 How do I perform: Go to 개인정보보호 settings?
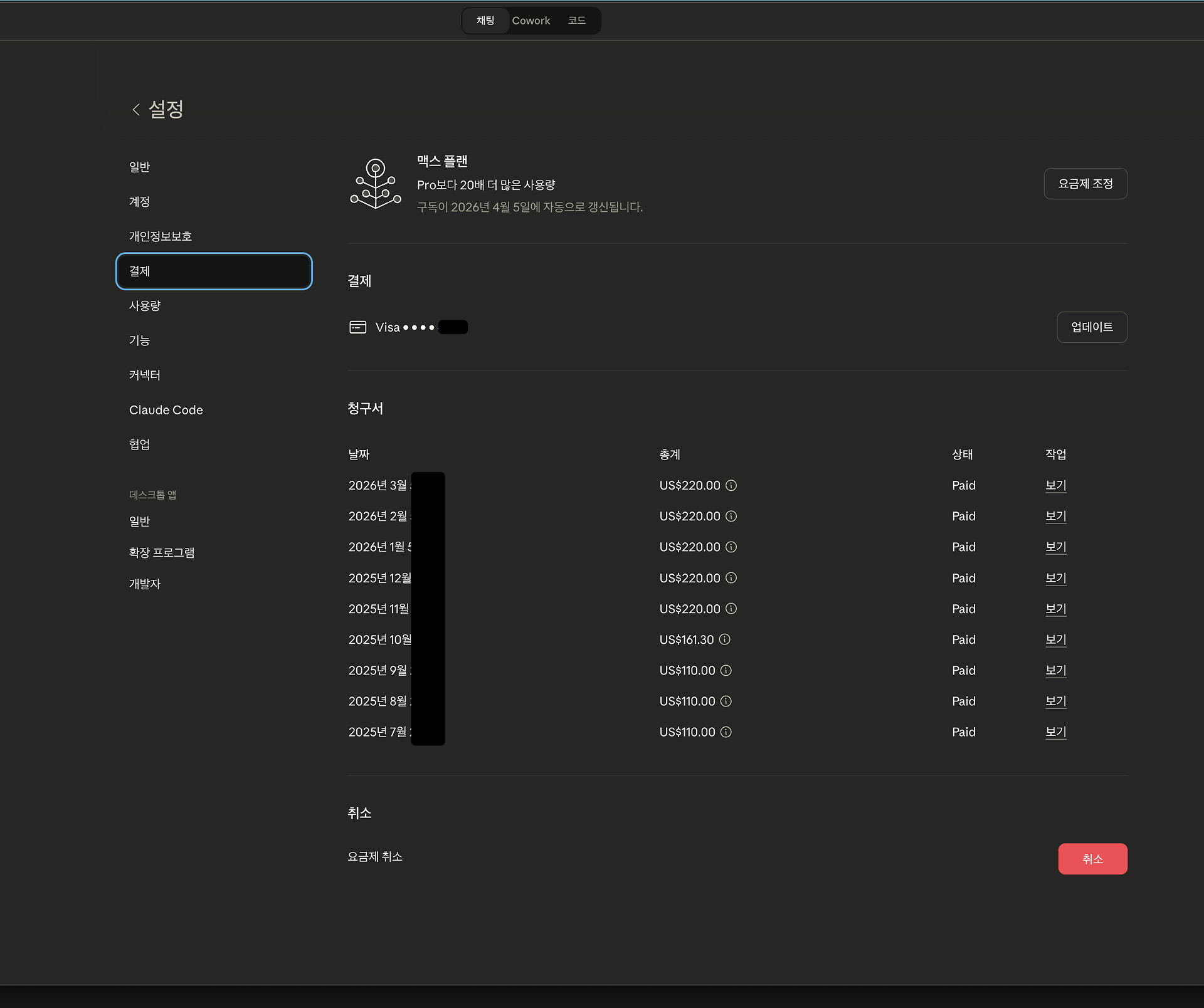click(161, 236)
